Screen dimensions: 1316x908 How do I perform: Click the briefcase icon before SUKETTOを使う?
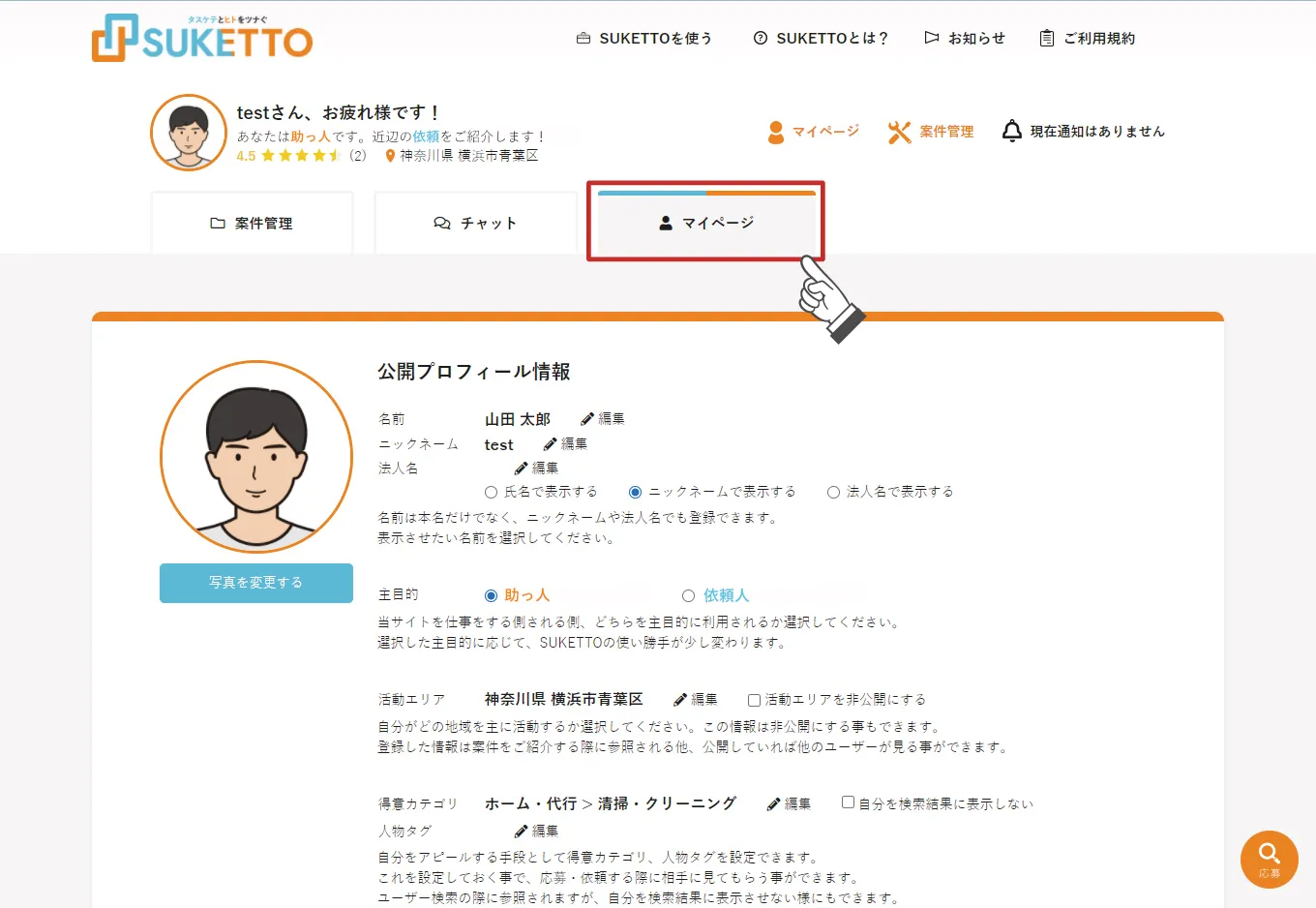pyautogui.click(x=583, y=38)
